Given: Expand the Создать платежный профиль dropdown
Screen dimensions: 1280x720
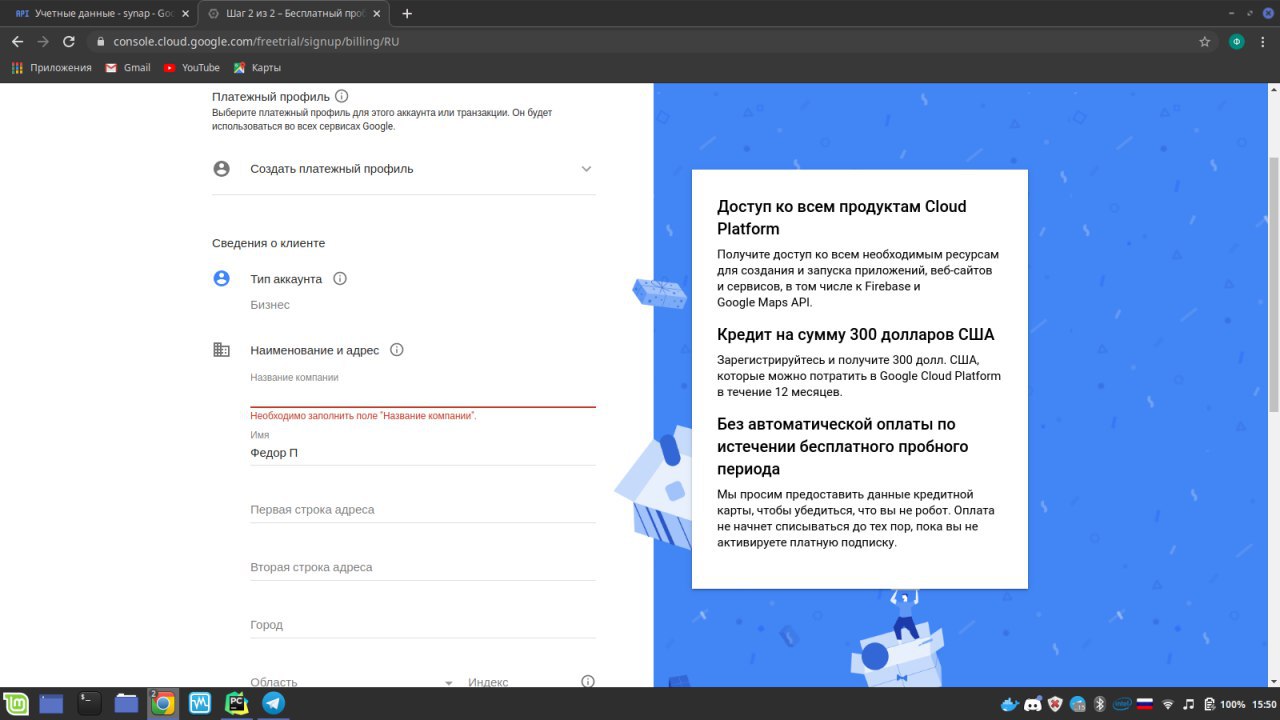Looking at the screenshot, I should (404, 169).
